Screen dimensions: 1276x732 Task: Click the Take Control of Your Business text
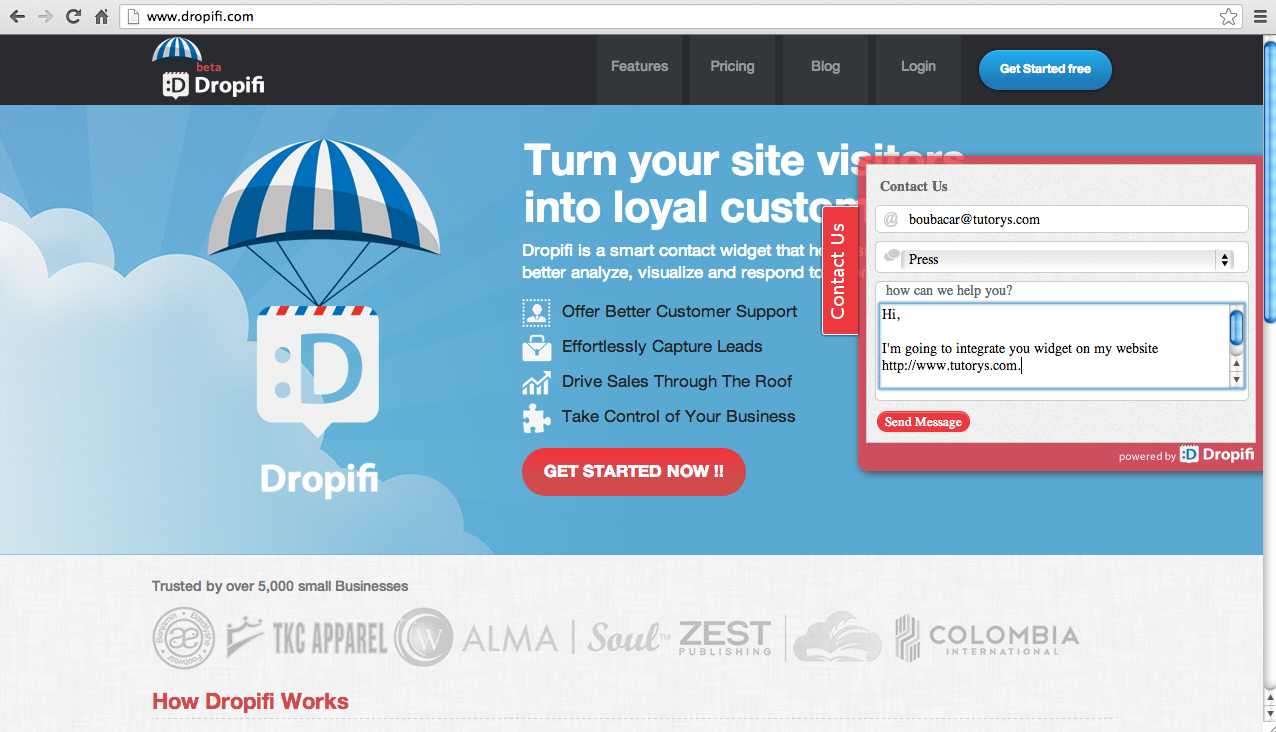pos(679,417)
